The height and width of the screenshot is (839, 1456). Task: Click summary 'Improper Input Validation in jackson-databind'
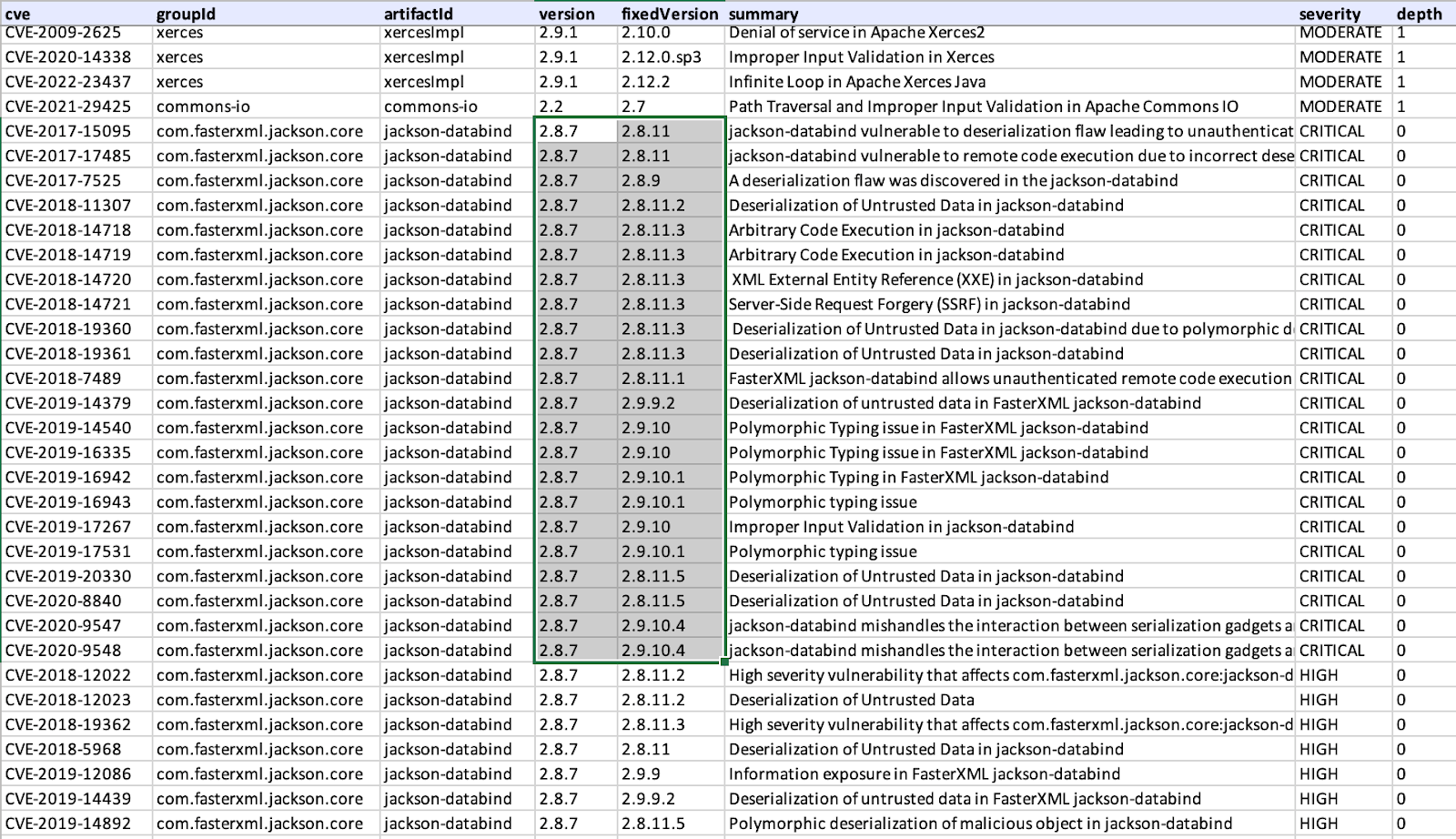coord(1010,526)
